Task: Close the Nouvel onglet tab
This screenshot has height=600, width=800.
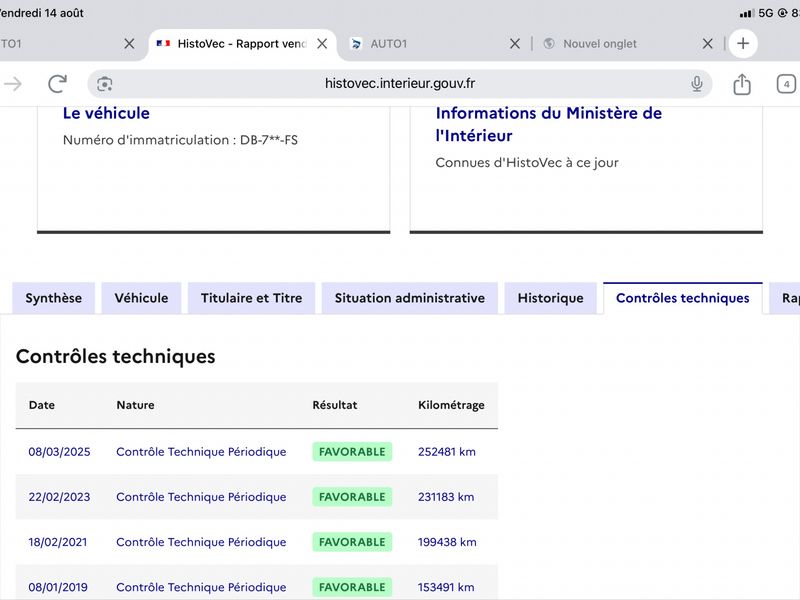Action: pos(708,44)
